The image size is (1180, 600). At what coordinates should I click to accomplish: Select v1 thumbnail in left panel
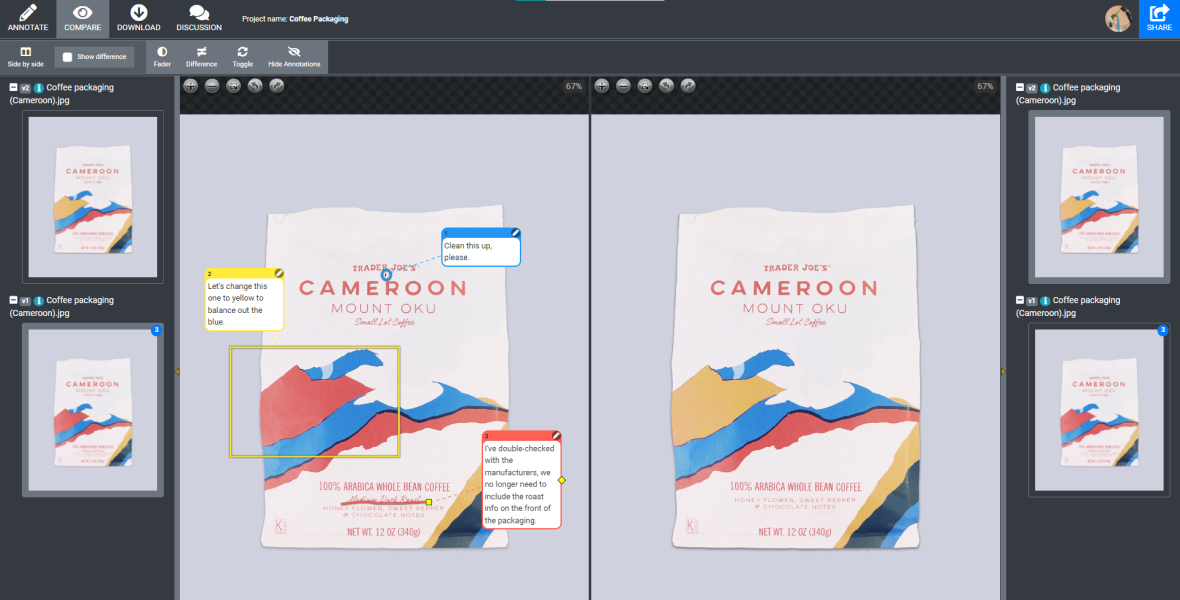(x=93, y=410)
